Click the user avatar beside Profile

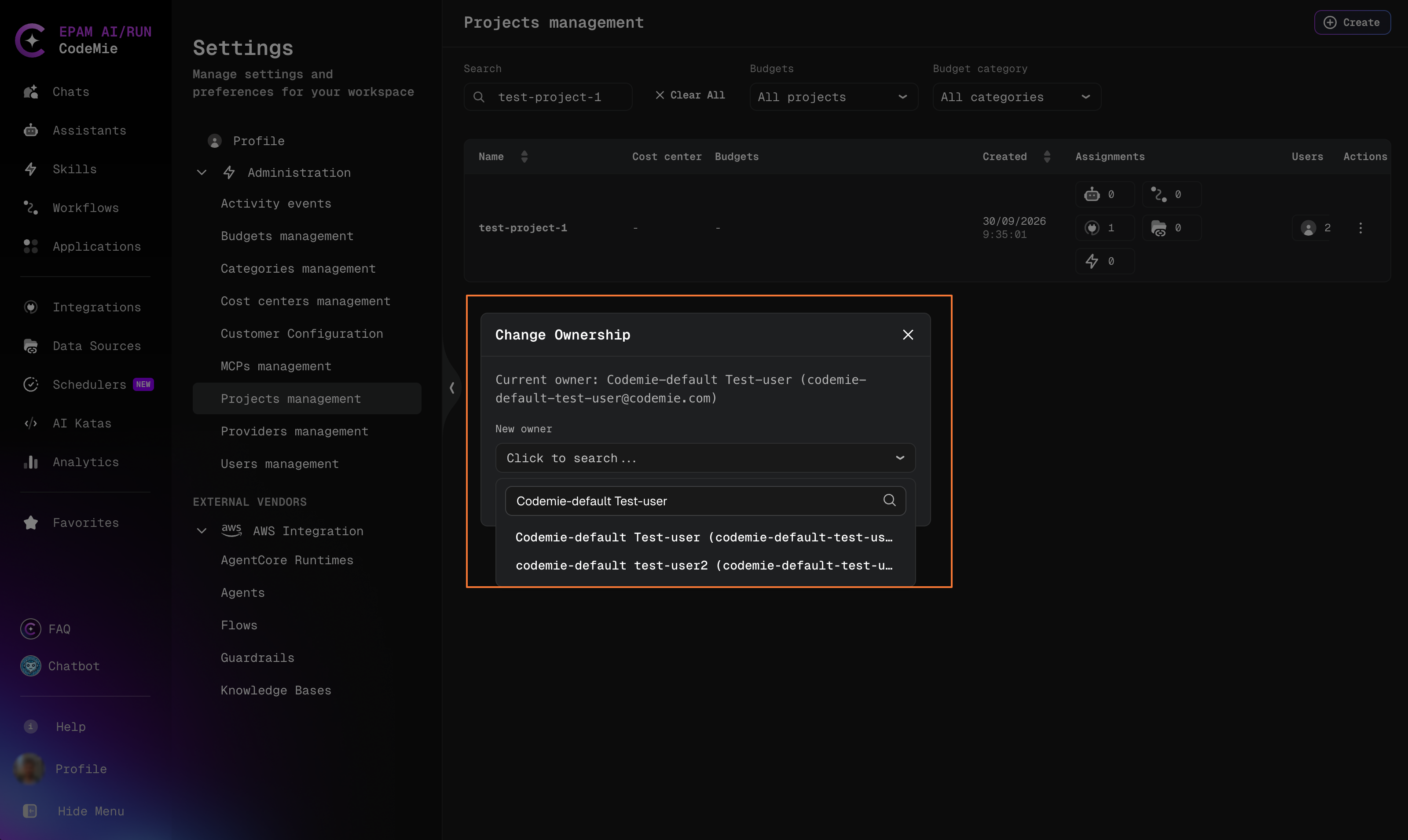tap(29, 769)
